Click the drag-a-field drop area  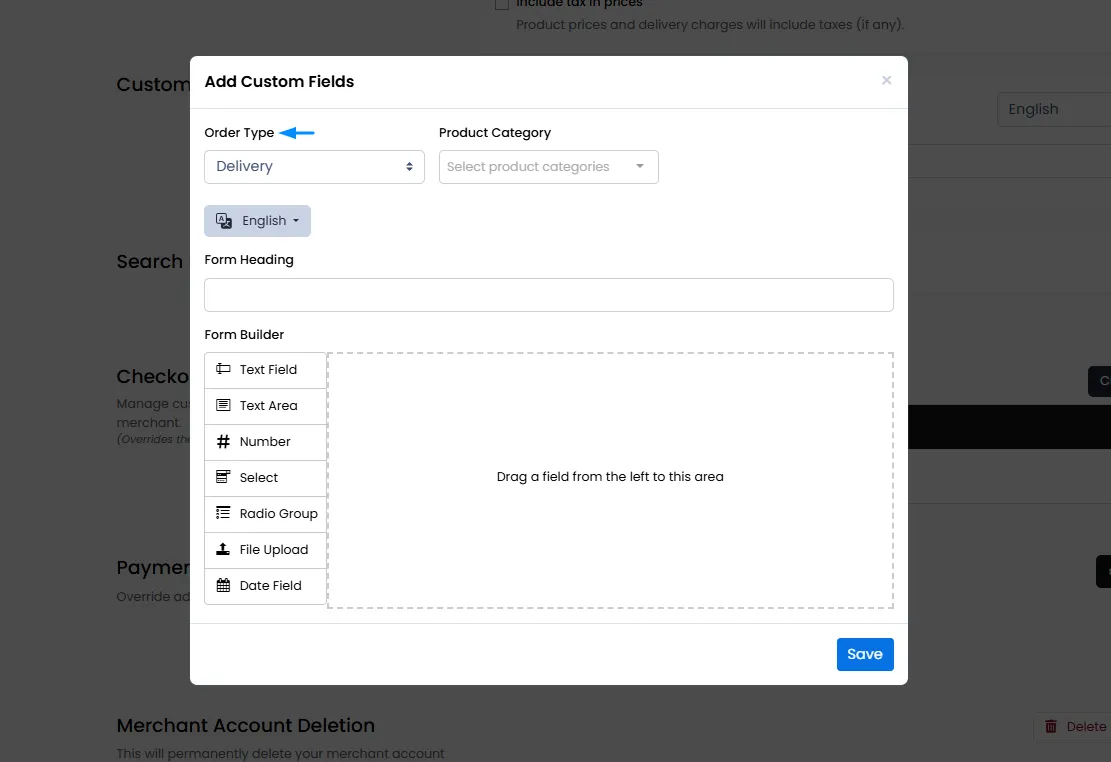coord(610,480)
